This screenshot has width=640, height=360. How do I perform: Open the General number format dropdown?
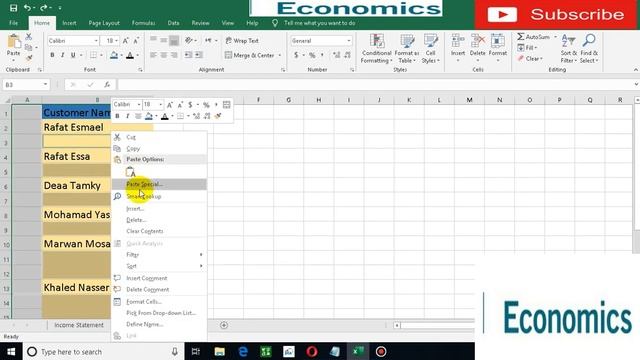(x=349, y=41)
